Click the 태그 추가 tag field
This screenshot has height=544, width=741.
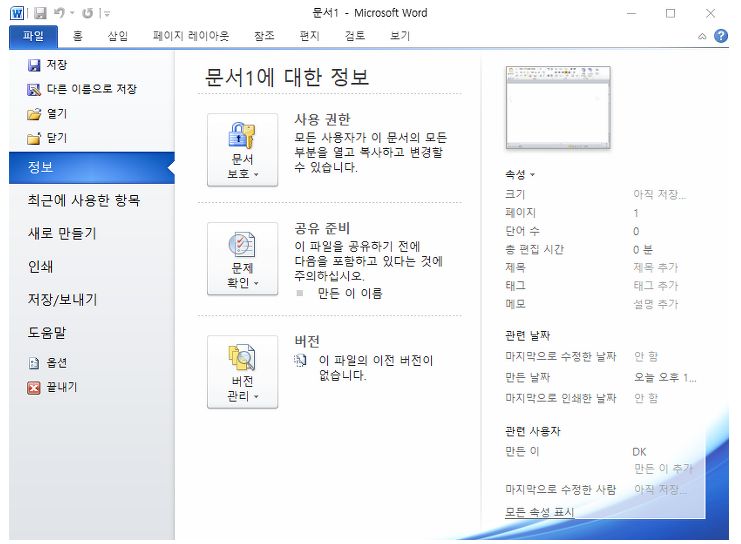click(x=655, y=285)
